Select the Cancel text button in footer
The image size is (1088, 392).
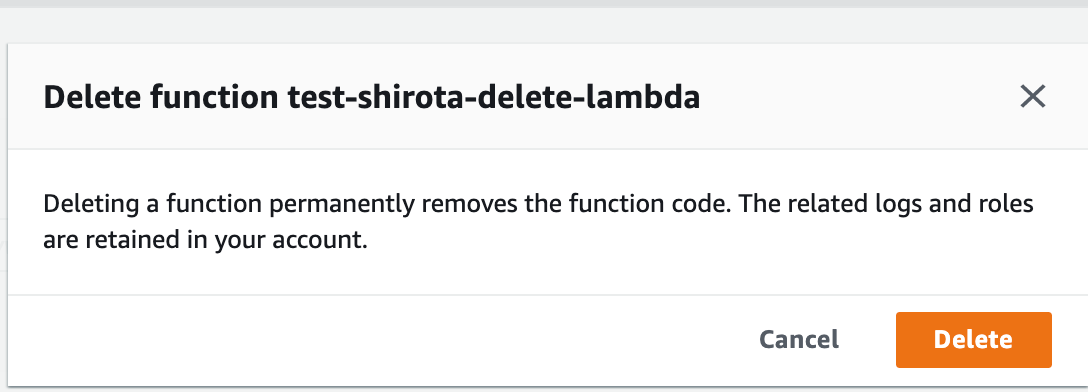pyautogui.click(x=799, y=339)
